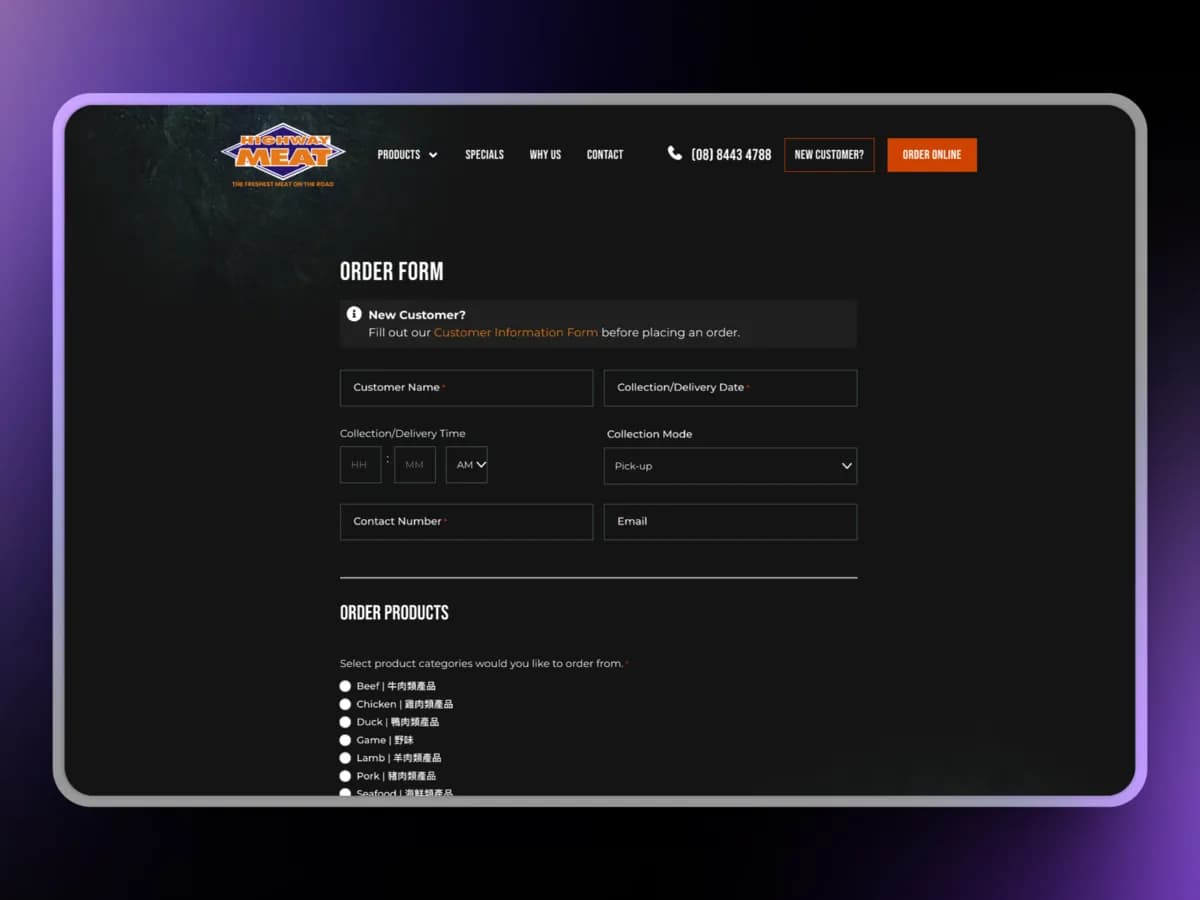This screenshot has width=1200, height=900.
Task: Go to the Why Us page
Action: point(545,155)
